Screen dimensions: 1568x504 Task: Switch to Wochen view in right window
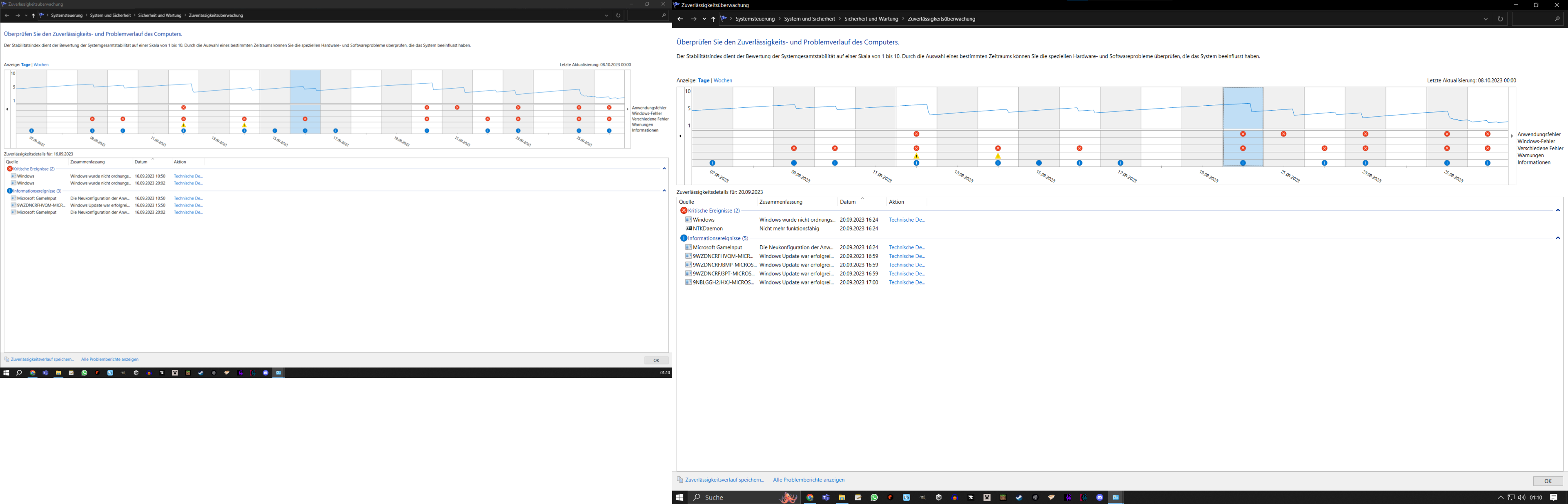722,80
